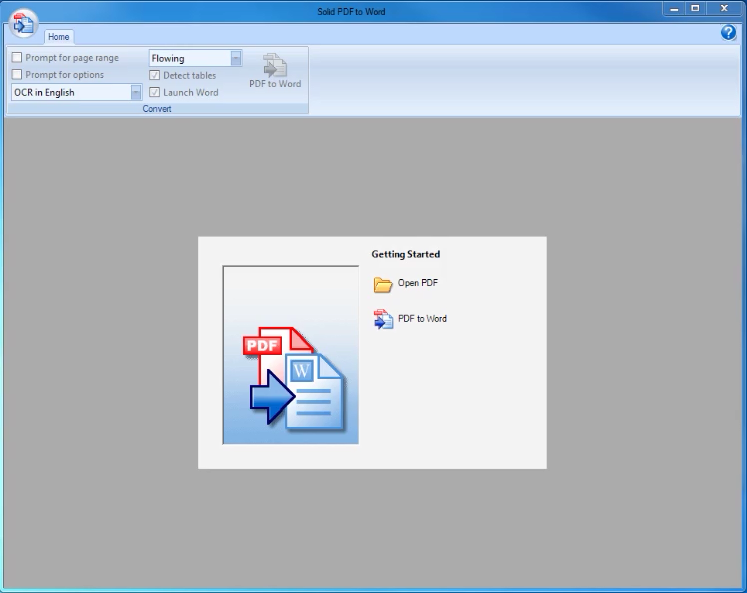Open the Flowing layout mode dropdown
Viewport: 747px width, 593px height.
coord(236,58)
